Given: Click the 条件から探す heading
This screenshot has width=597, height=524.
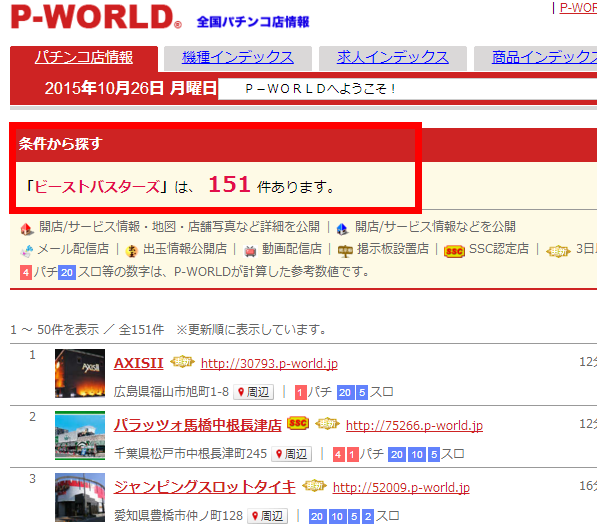Looking at the screenshot, I should pyautogui.click(x=61, y=144).
